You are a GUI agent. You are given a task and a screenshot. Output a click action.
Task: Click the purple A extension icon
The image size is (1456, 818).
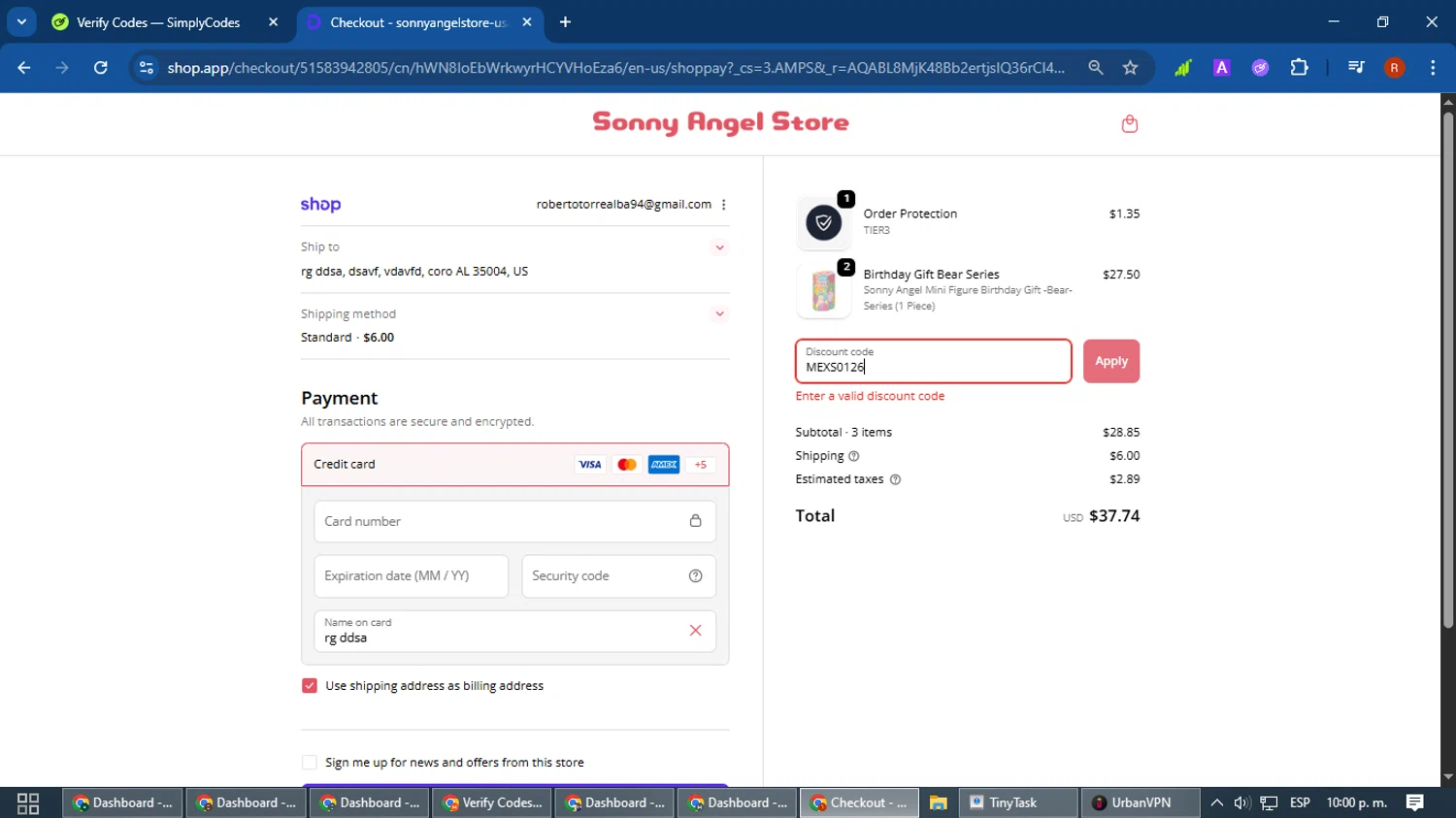pos(1221,67)
